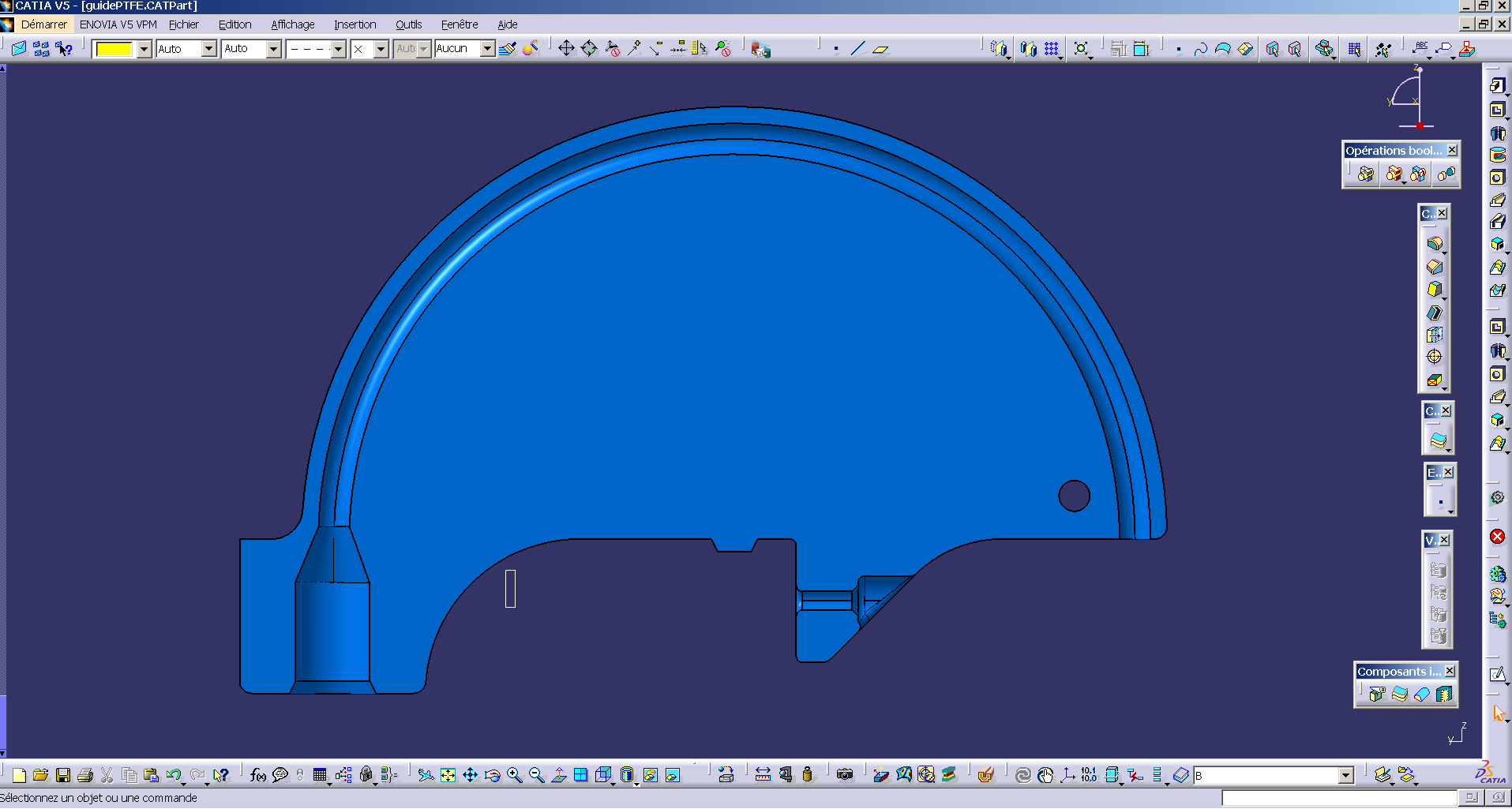The image size is (1512, 809).
Task: Click the yellow color swatch
Action: (x=114, y=49)
